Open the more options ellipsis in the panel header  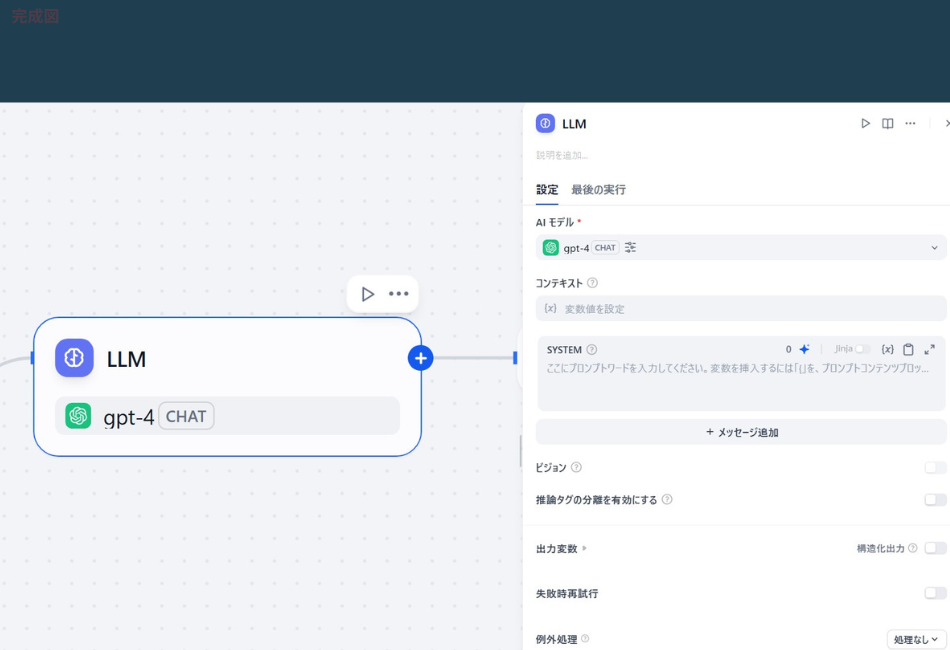coord(910,123)
